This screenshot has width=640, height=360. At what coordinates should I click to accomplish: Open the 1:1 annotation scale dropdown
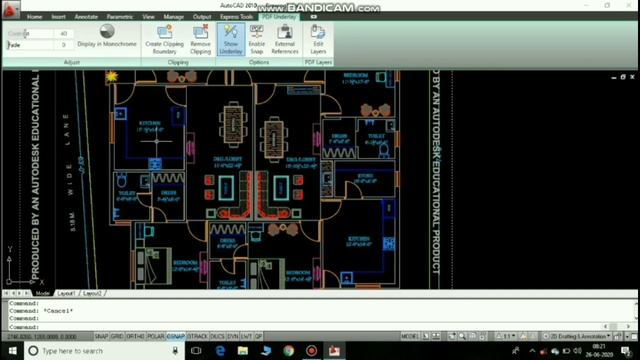(507, 336)
